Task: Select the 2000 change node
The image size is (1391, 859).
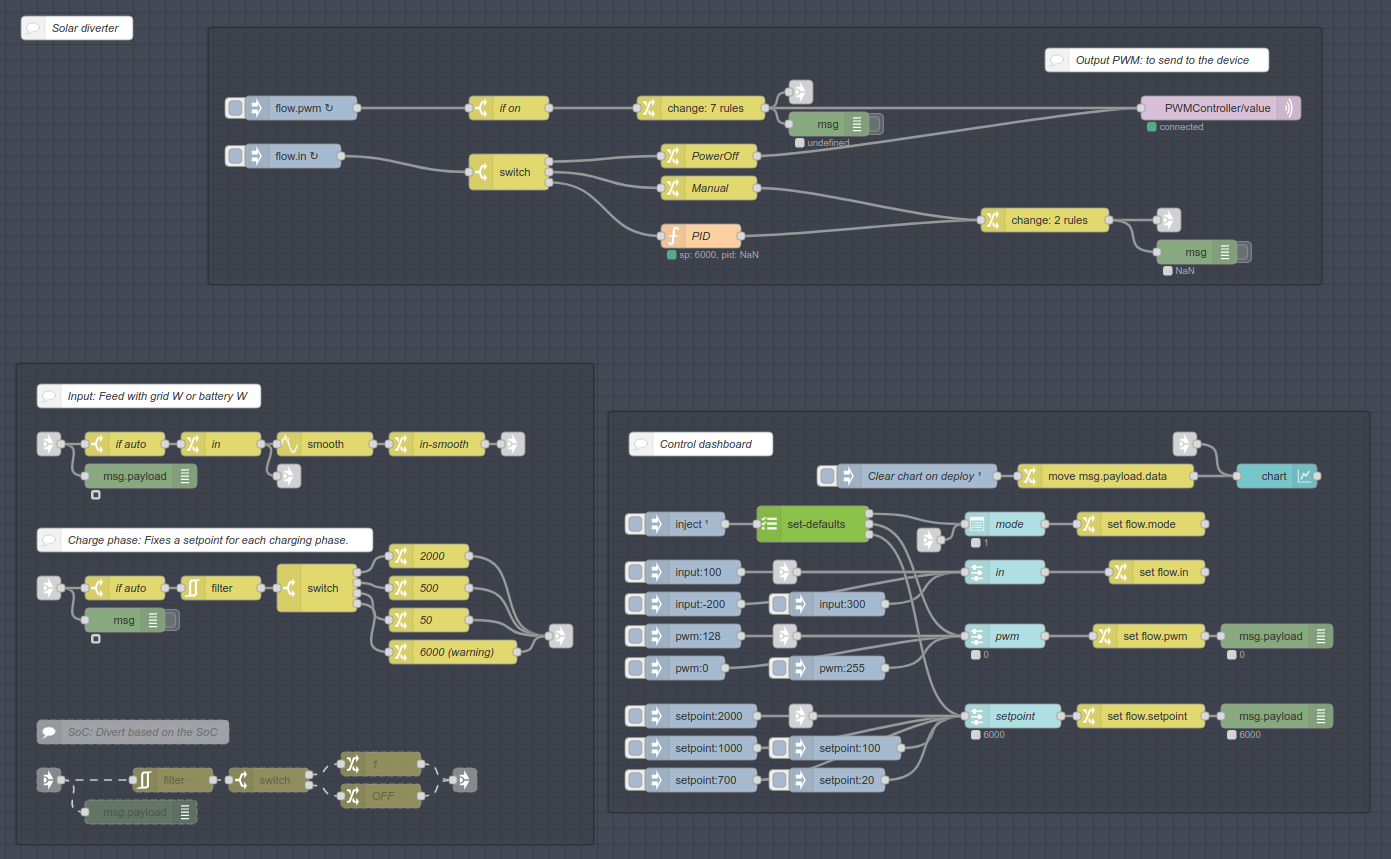Action: click(429, 556)
